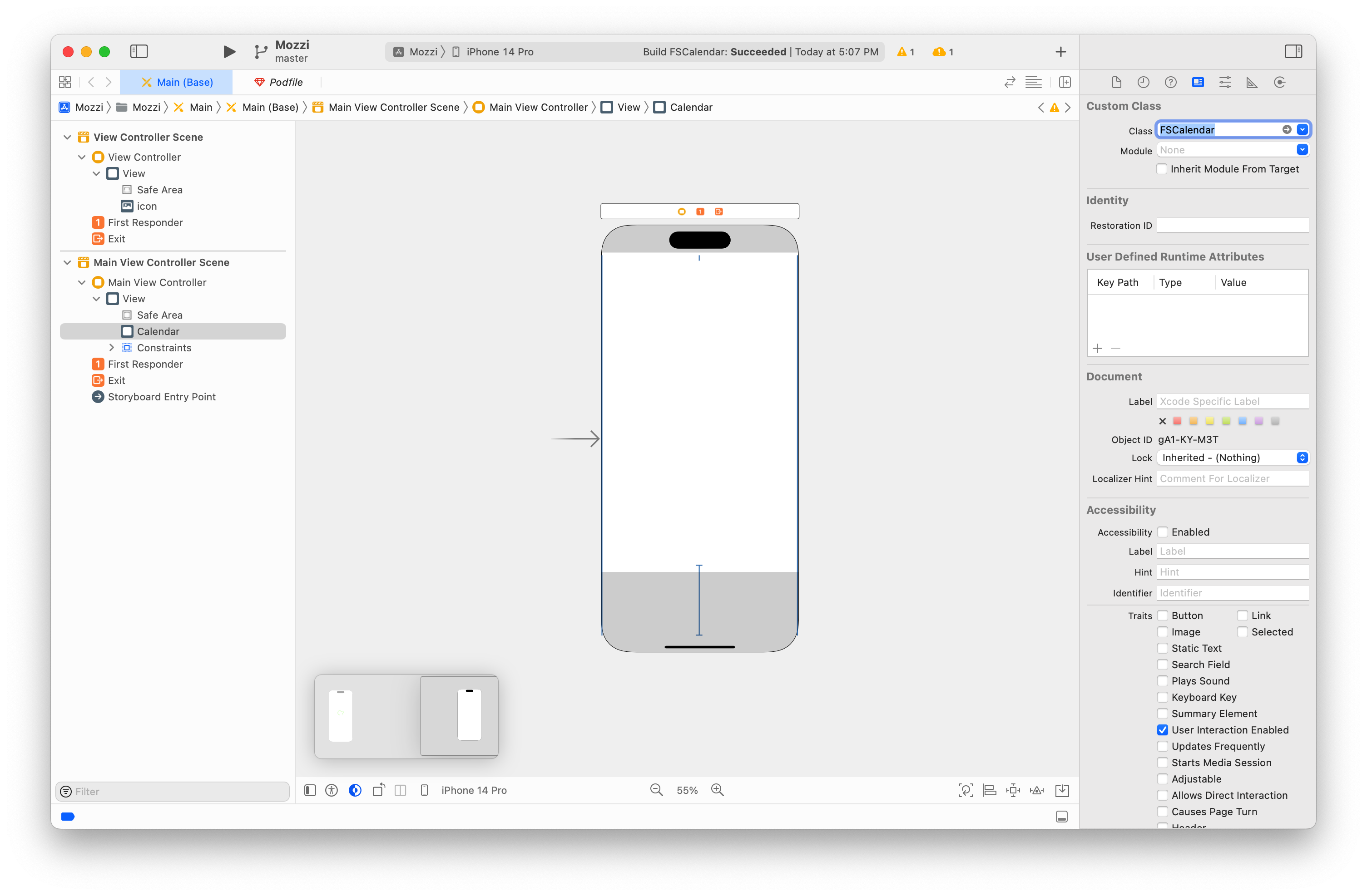Click the Embed In canvas icon
This screenshot has height=896, width=1367.
tap(1062, 790)
